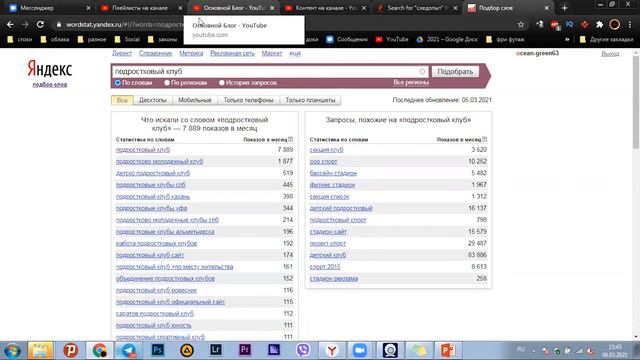Expand the hidden bookmarks chevron
Image resolution: width=640 pixels, height=360 pixels.
567,40
